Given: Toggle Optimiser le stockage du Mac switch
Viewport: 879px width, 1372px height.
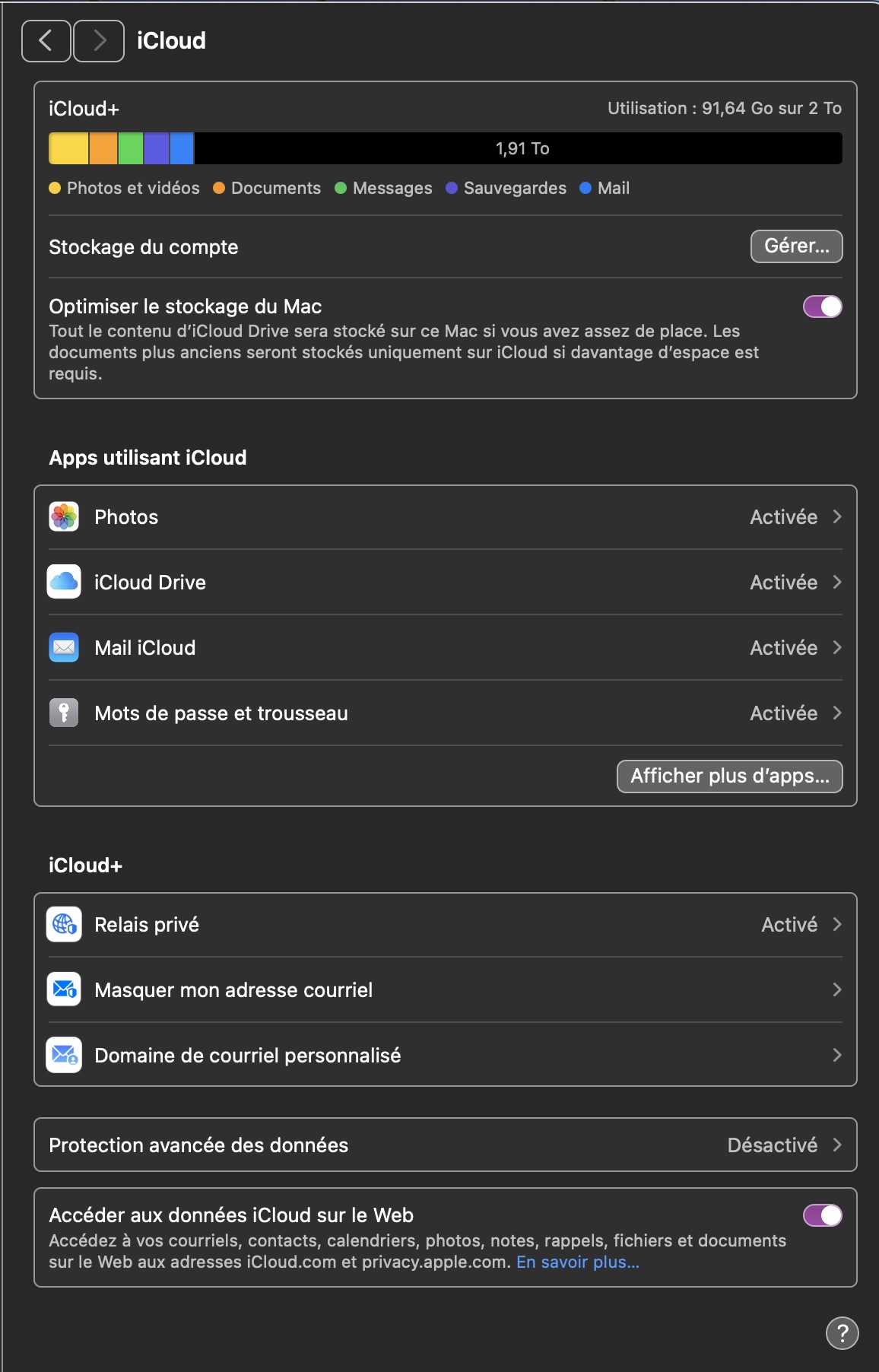Looking at the screenshot, I should (x=823, y=307).
